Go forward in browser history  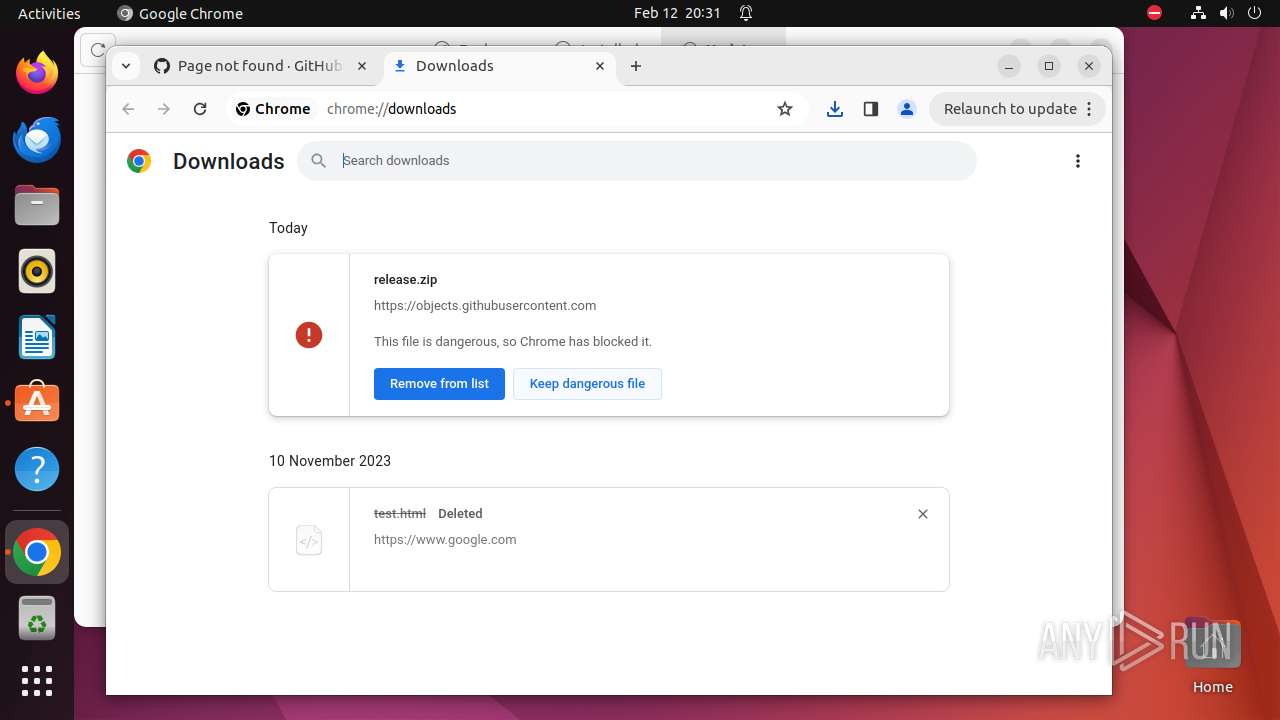[x=164, y=109]
